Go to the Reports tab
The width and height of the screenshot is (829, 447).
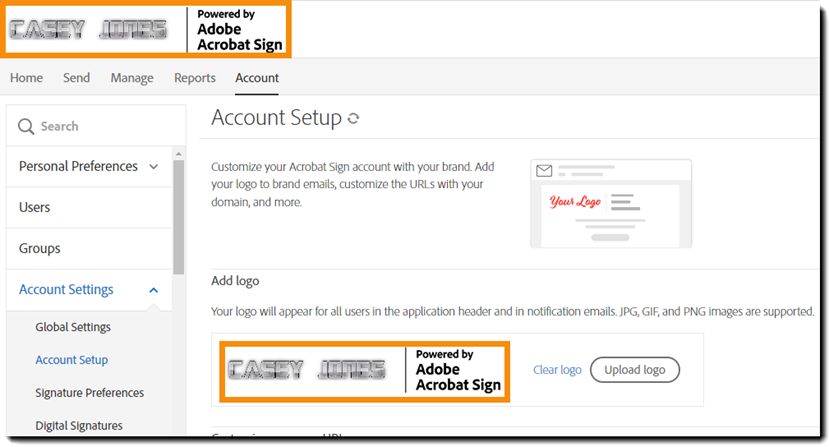click(195, 78)
